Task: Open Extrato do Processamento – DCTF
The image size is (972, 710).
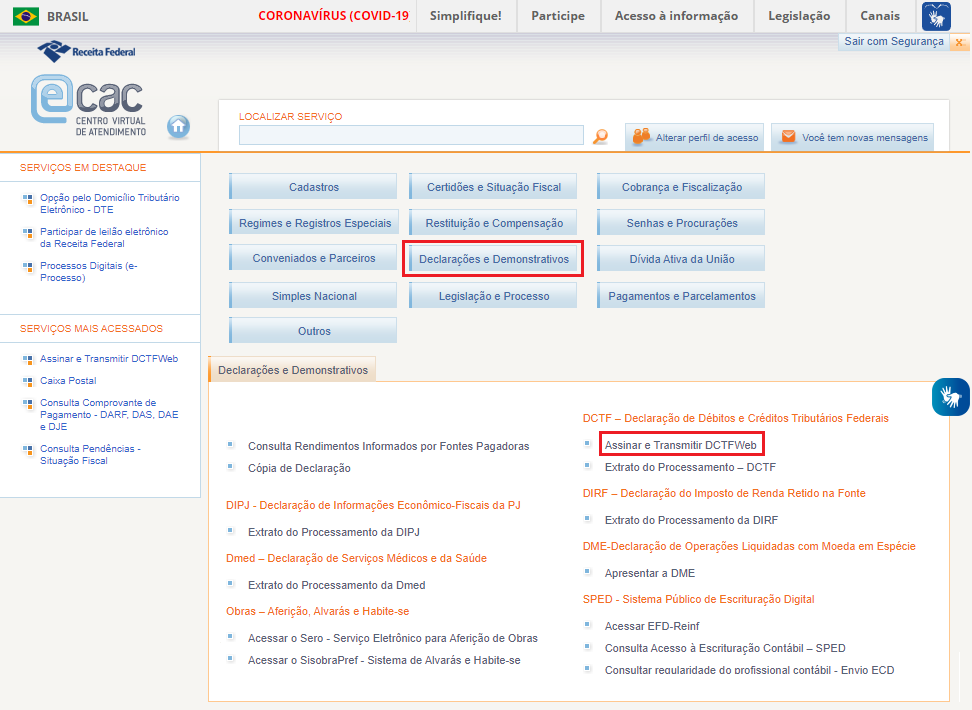Action: point(691,467)
